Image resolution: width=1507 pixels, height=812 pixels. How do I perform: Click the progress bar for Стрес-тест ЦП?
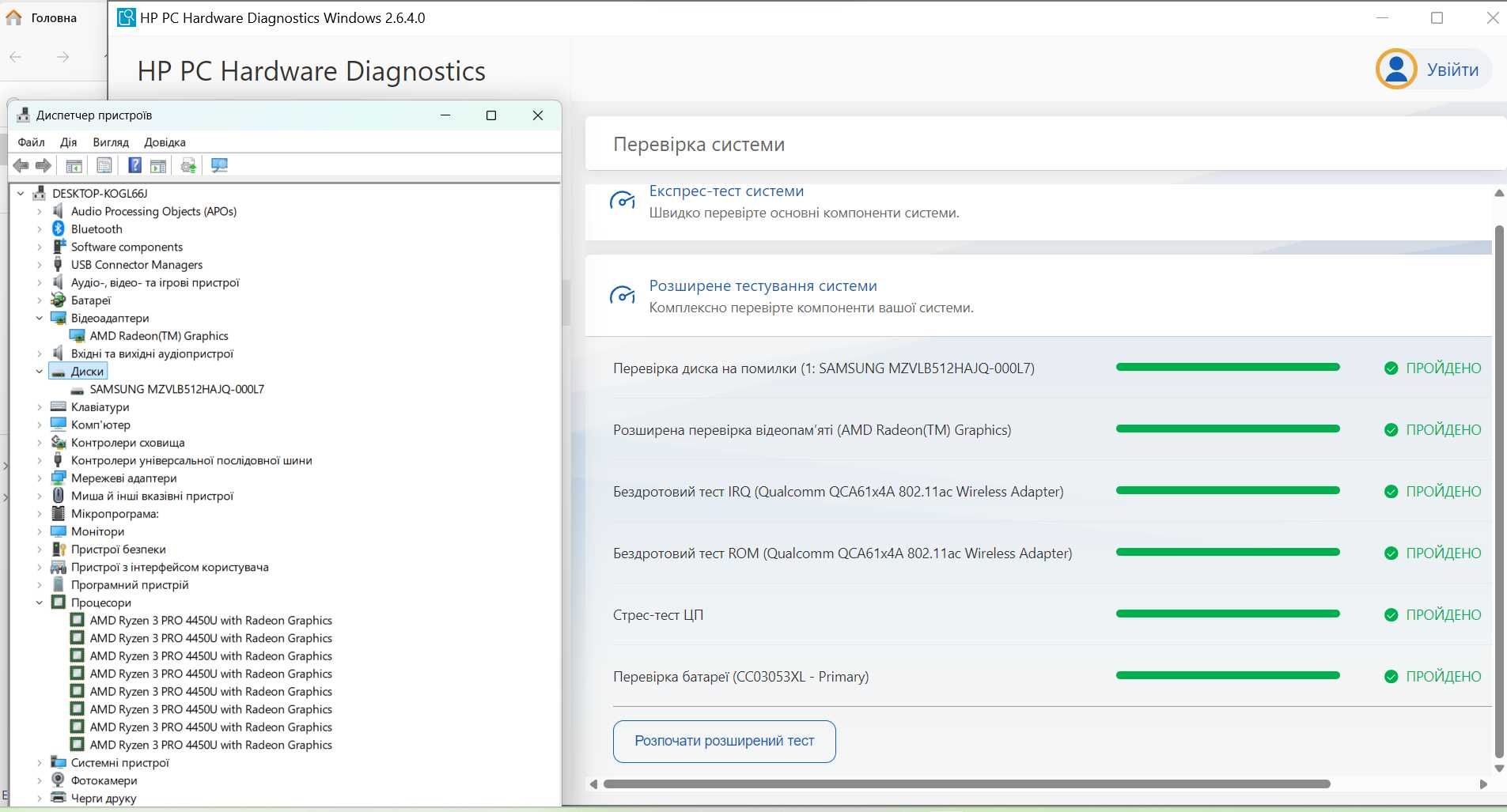click(1228, 614)
